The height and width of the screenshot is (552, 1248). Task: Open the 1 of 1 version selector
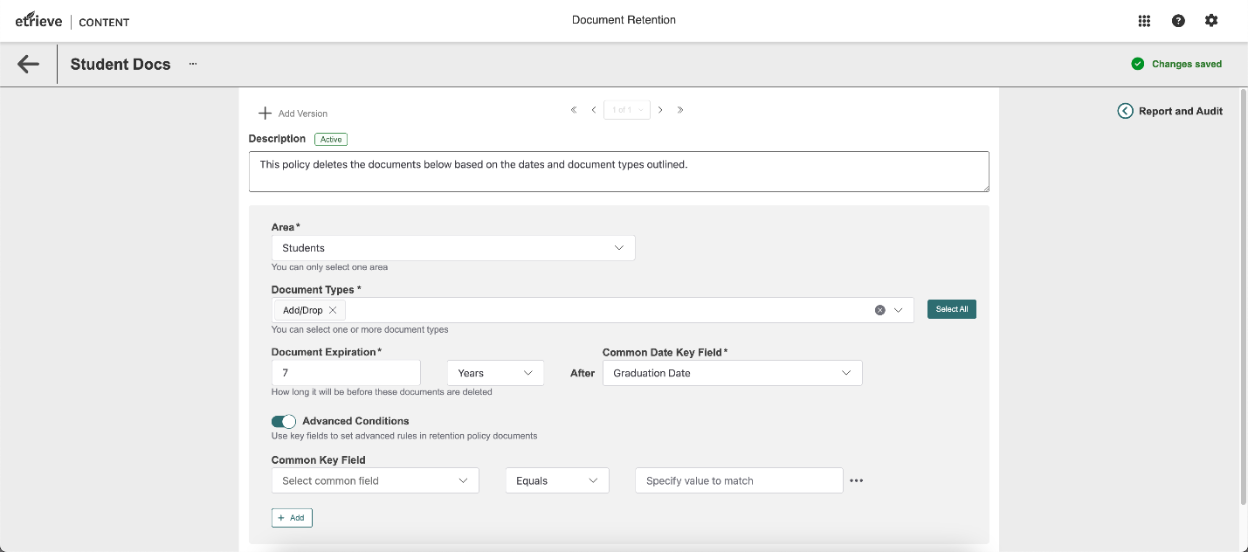click(627, 110)
